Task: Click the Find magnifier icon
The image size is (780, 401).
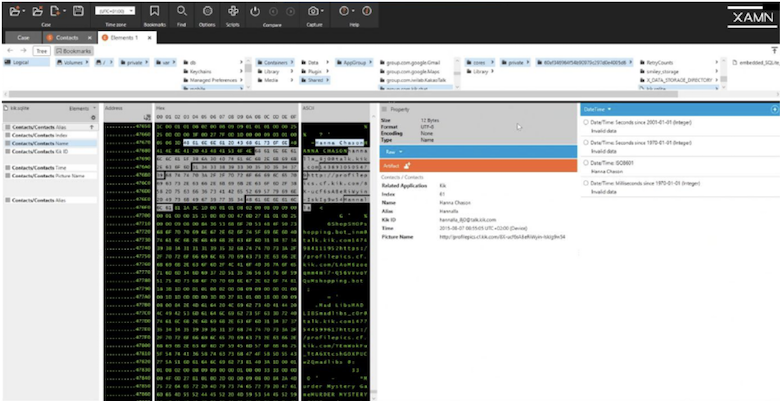Action: (x=182, y=11)
